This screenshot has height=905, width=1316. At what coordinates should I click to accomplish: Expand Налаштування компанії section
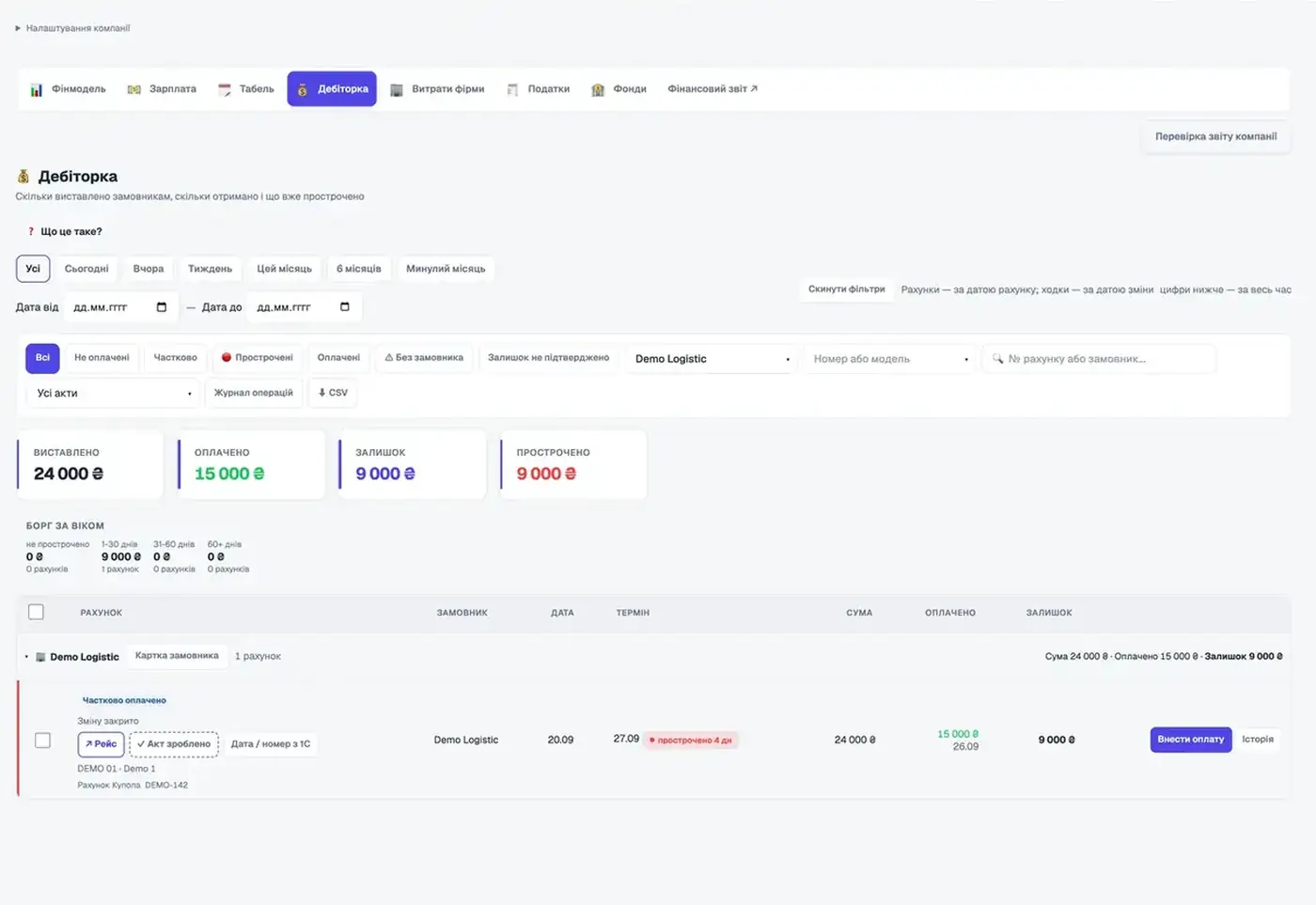click(72, 28)
